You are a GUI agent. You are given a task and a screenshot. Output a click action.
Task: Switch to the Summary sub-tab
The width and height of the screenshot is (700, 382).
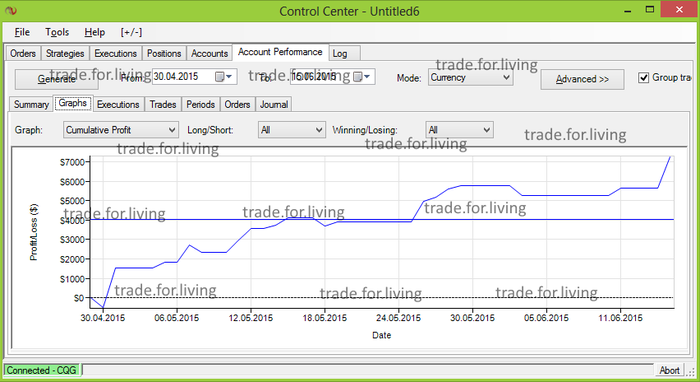(31, 104)
